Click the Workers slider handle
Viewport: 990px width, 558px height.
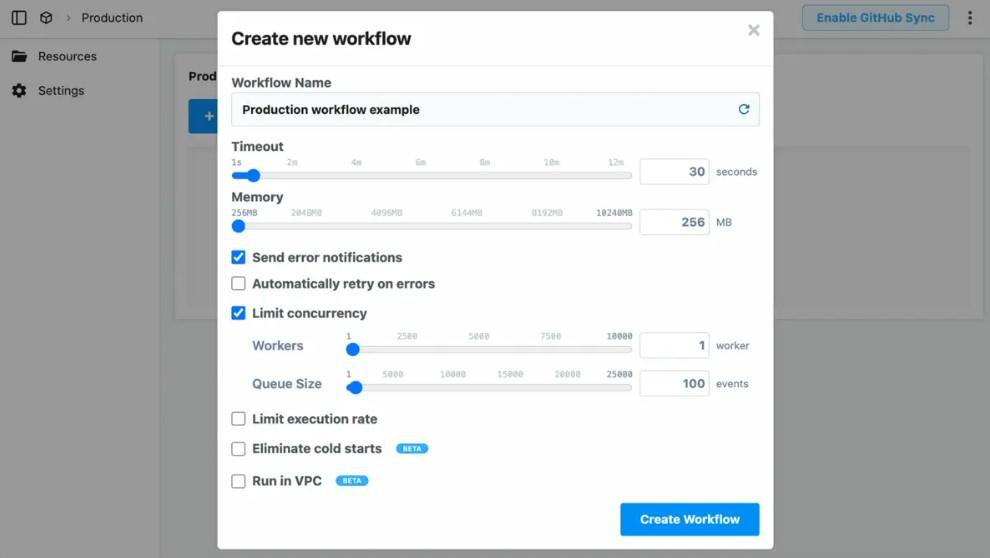353,350
